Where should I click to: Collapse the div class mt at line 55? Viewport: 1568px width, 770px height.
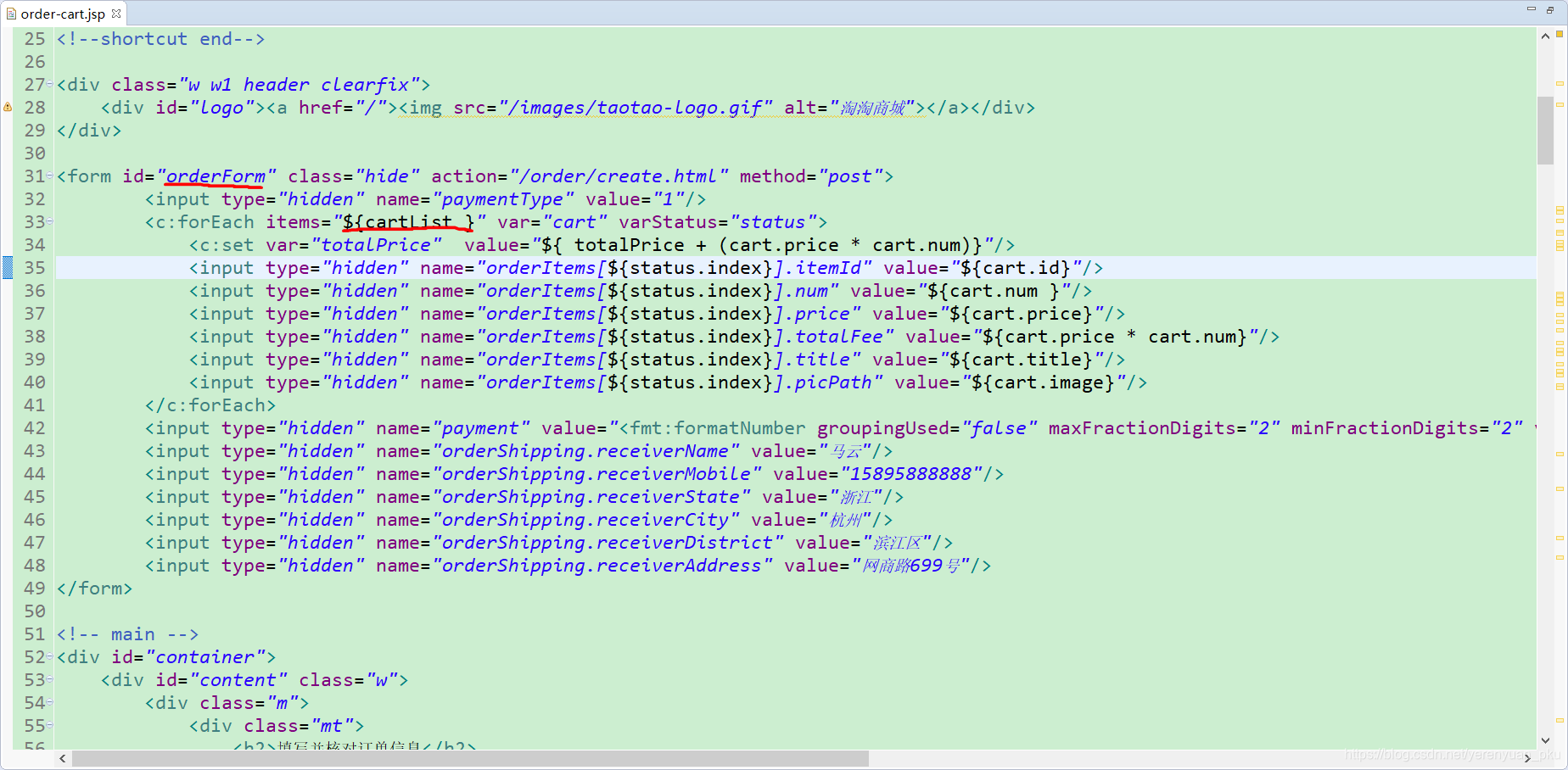[x=49, y=725]
